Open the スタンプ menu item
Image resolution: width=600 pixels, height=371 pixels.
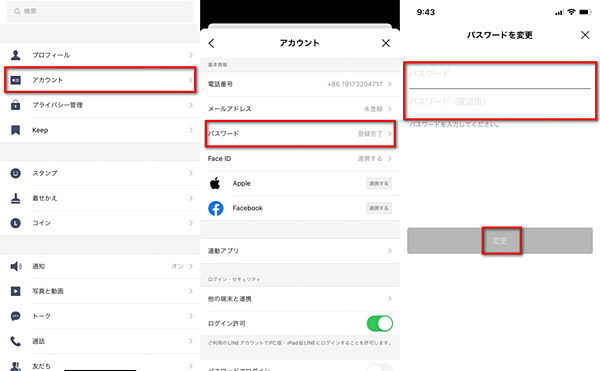[100, 173]
